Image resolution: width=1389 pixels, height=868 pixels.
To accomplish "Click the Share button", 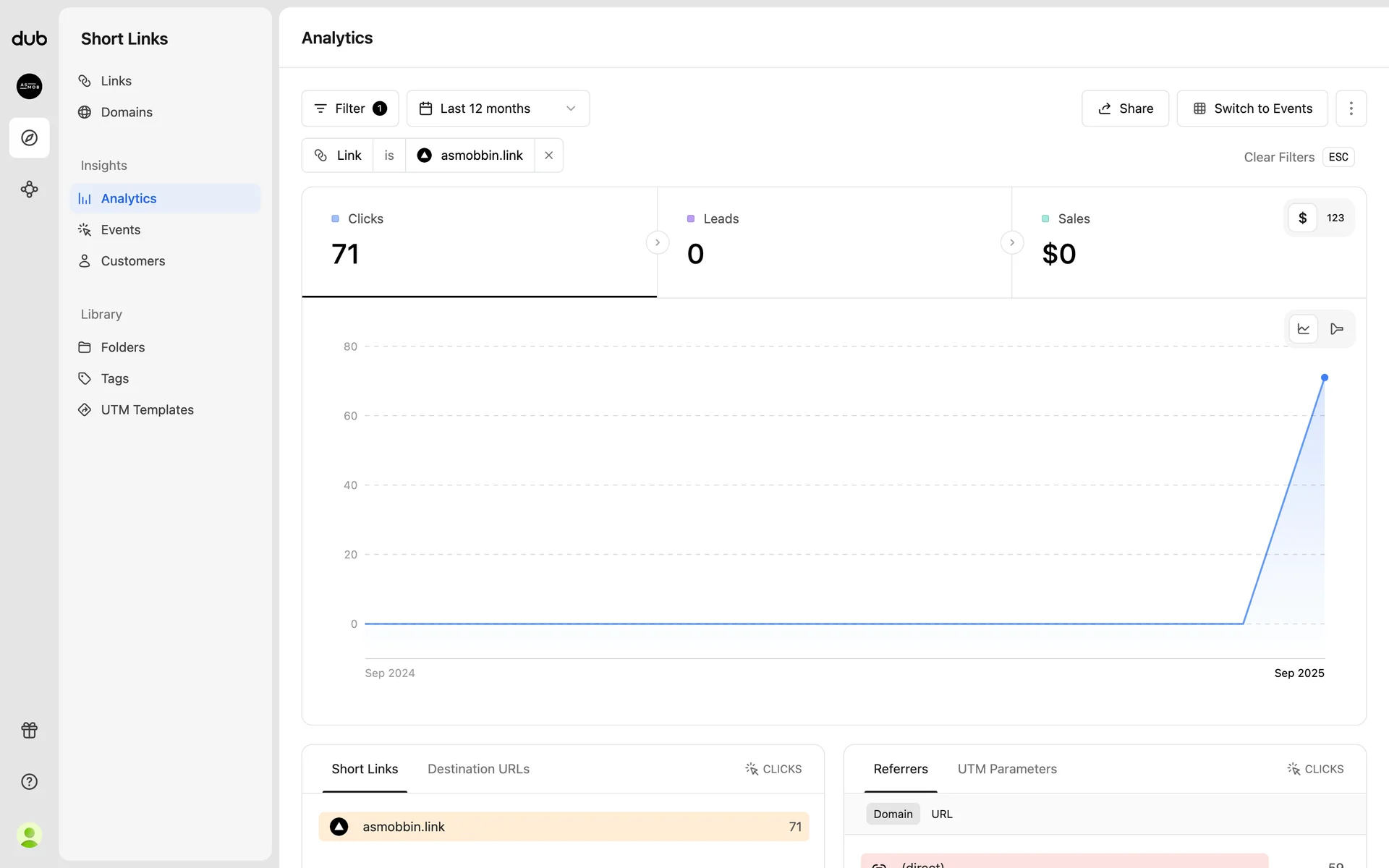I will (x=1125, y=109).
